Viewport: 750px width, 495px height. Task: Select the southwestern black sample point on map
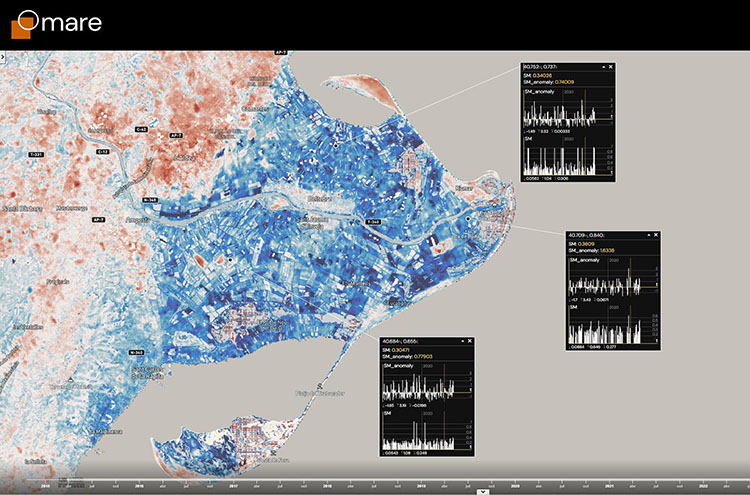(230, 260)
